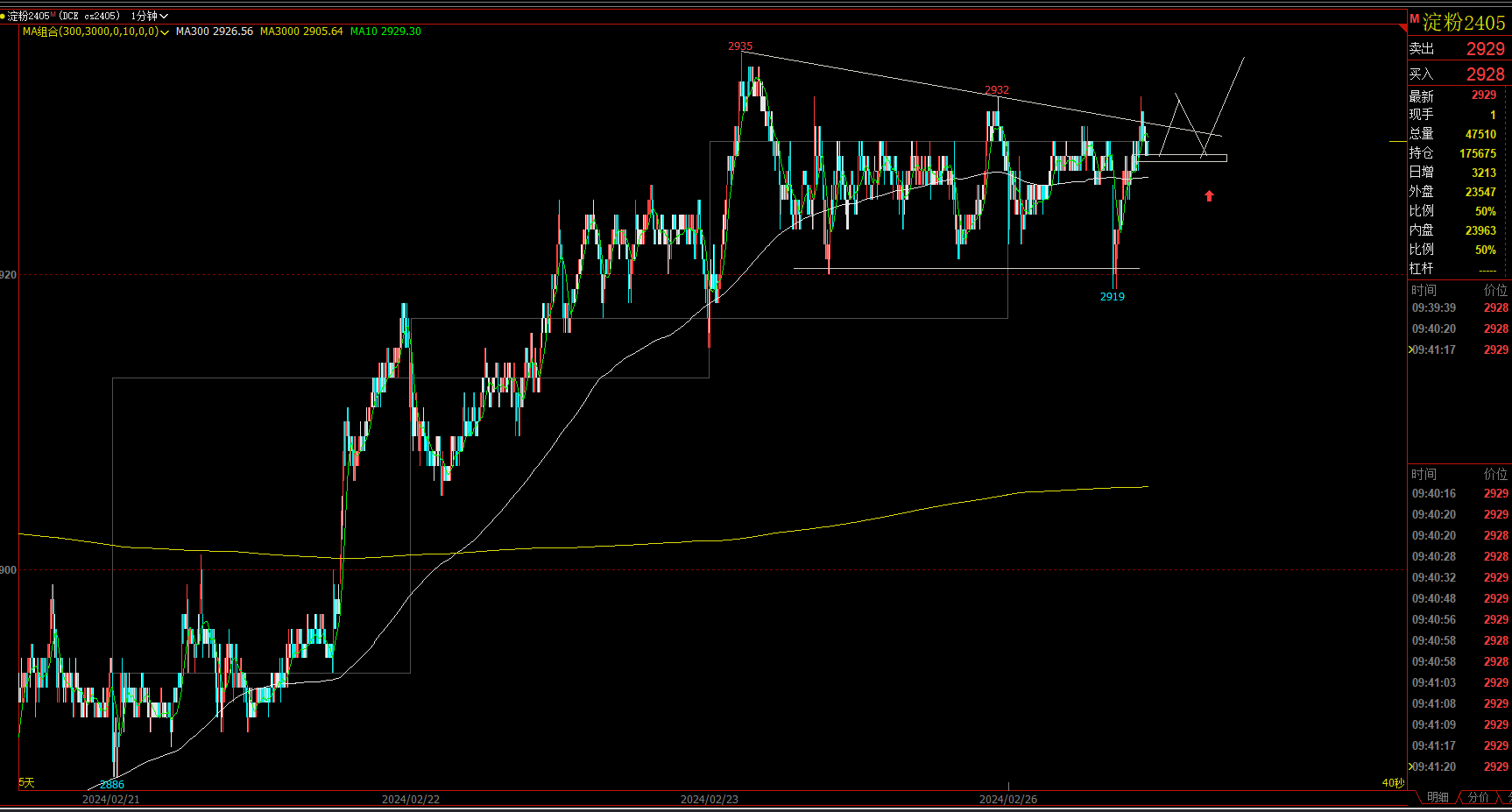The height and width of the screenshot is (812, 1512).
Task: Expand the MA组合 indicator parameters dropdown
Action: (x=165, y=32)
